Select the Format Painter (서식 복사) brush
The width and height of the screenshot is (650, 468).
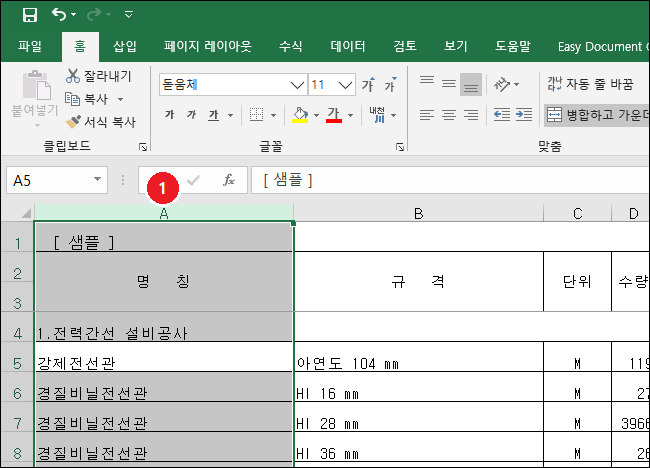coord(101,122)
